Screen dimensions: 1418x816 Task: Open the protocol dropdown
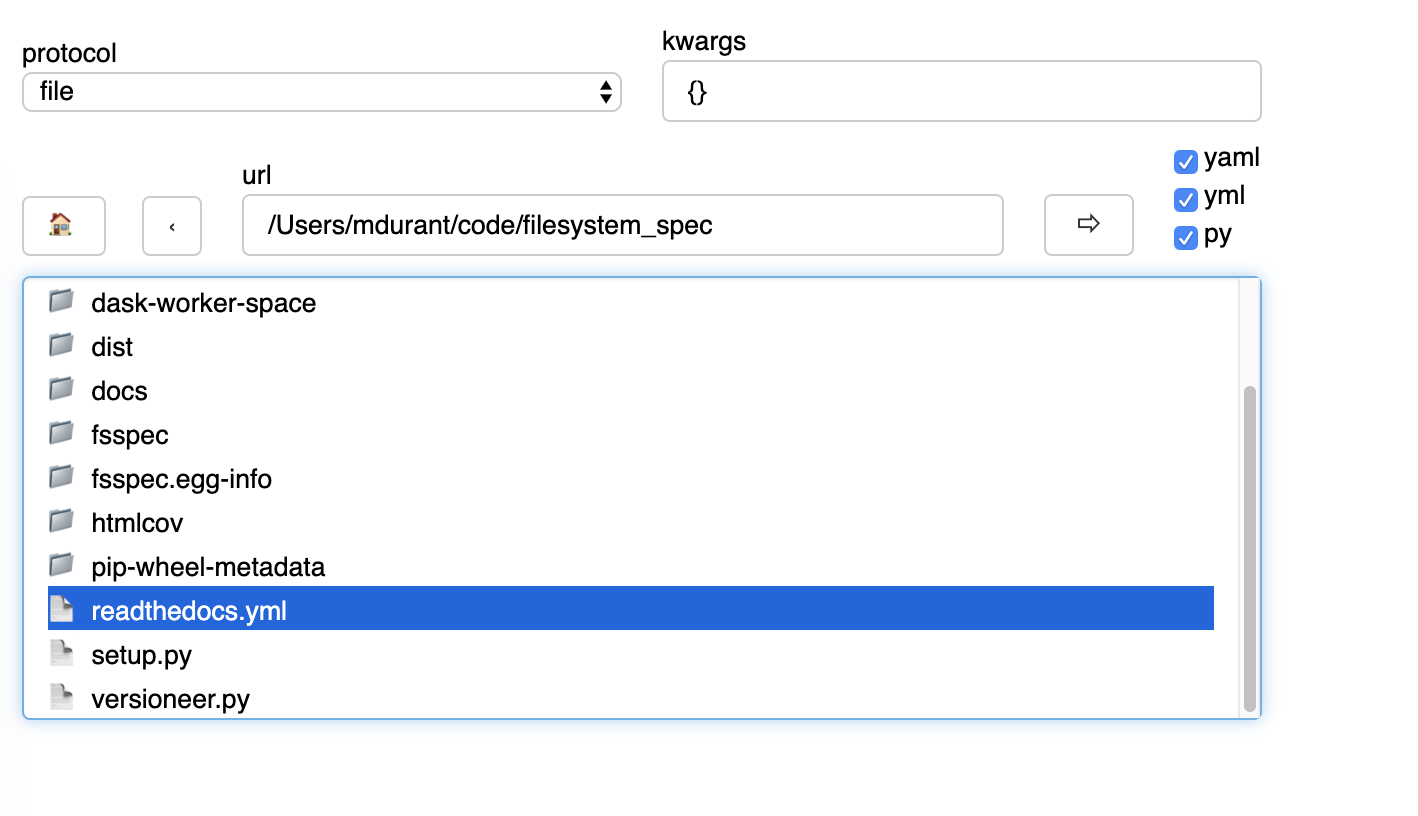320,91
